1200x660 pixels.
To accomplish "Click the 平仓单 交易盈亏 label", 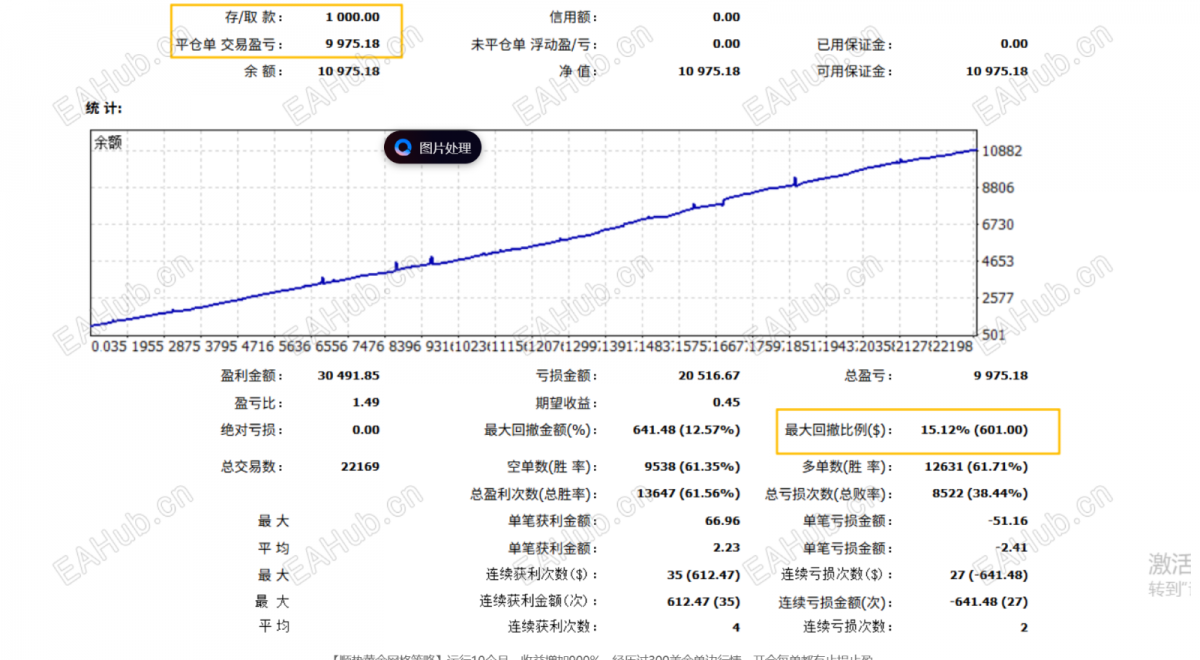I will pyautogui.click(x=230, y=44).
